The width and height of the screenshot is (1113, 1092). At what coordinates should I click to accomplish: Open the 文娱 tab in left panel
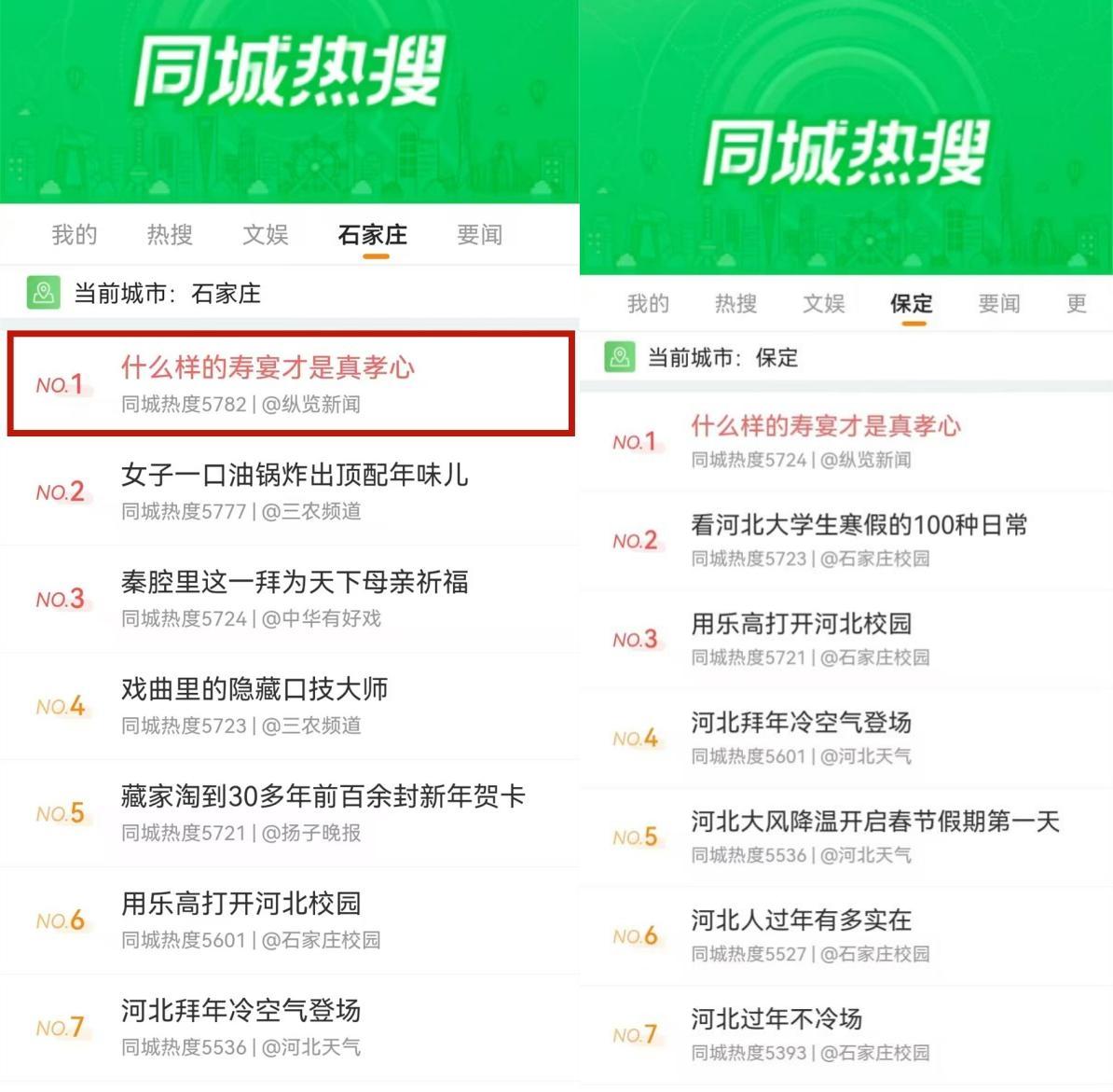click(x=266, y=235)
